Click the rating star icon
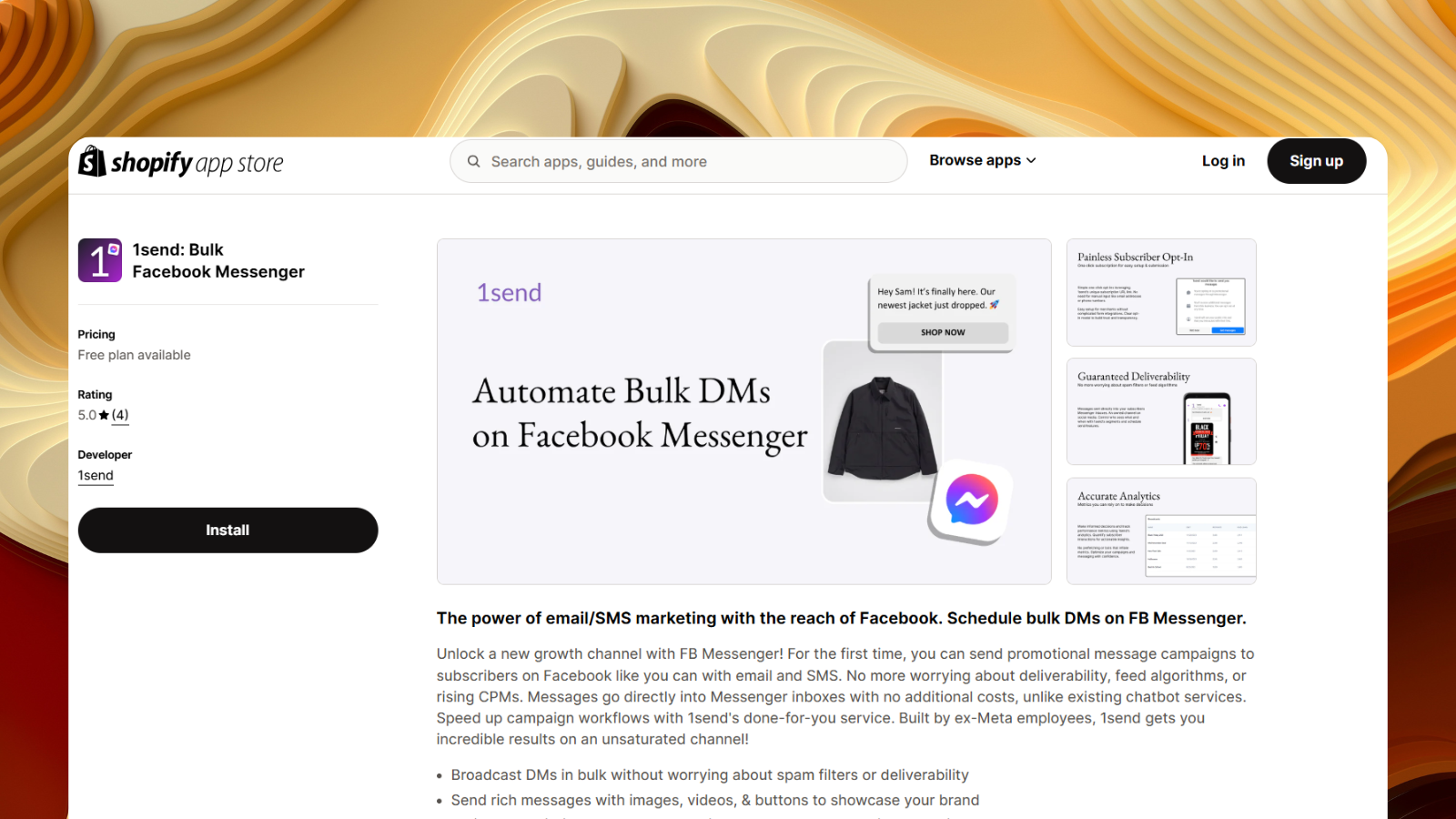Screen dimensions: 1456x819 104,416
